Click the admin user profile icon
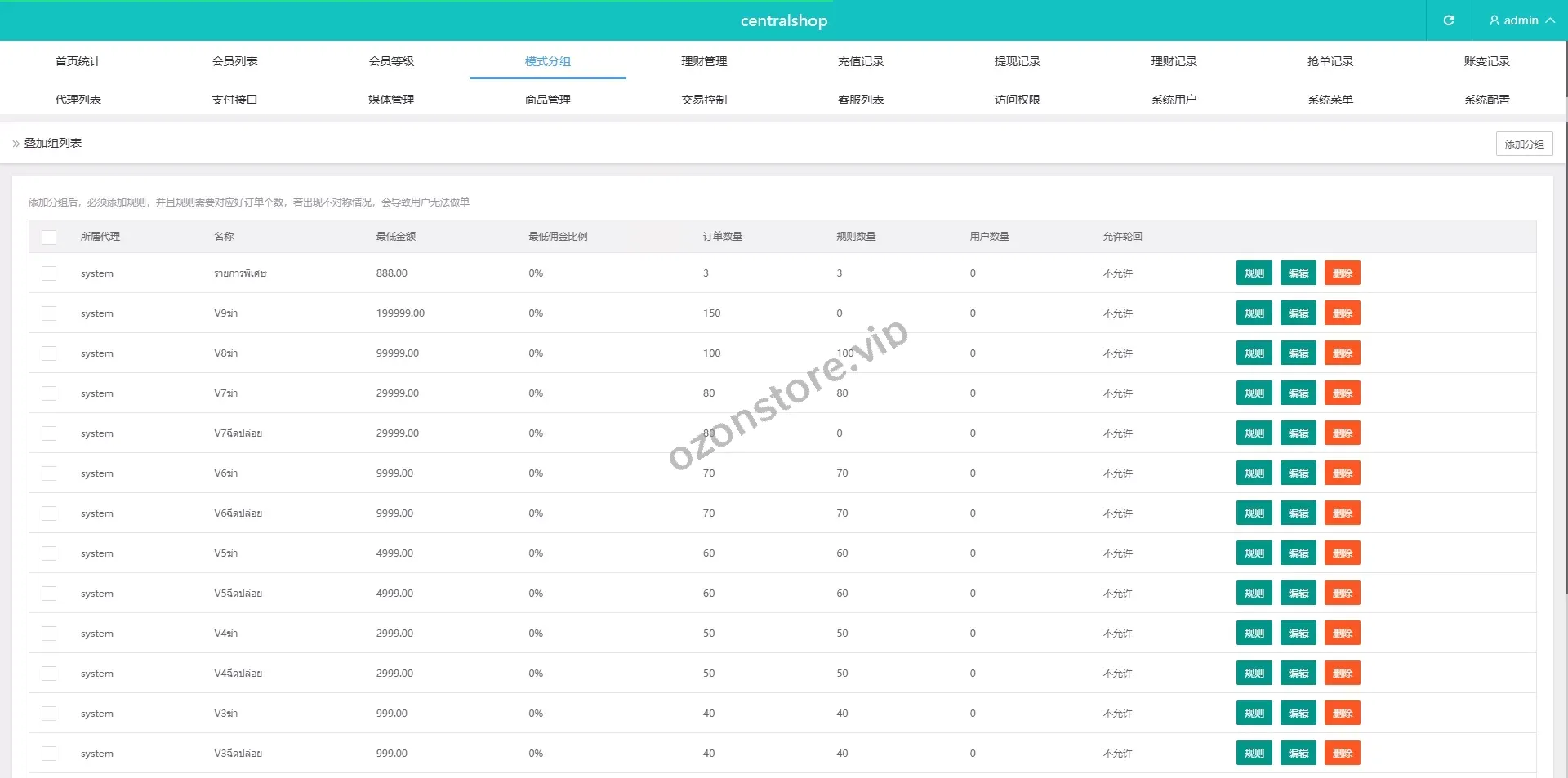 (x=1494, y=20)
